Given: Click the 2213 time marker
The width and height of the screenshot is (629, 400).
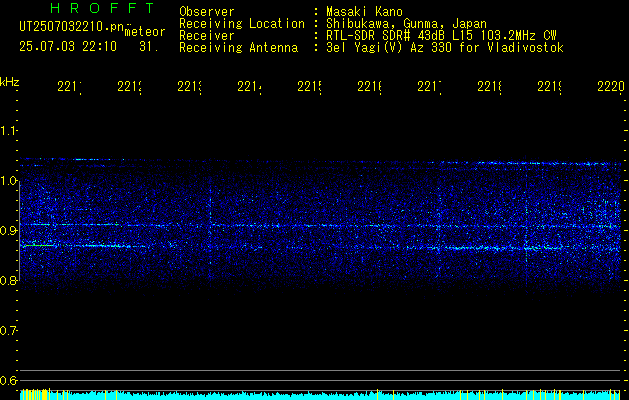Looking at the screenshot, I should click(x=189, y=87).
